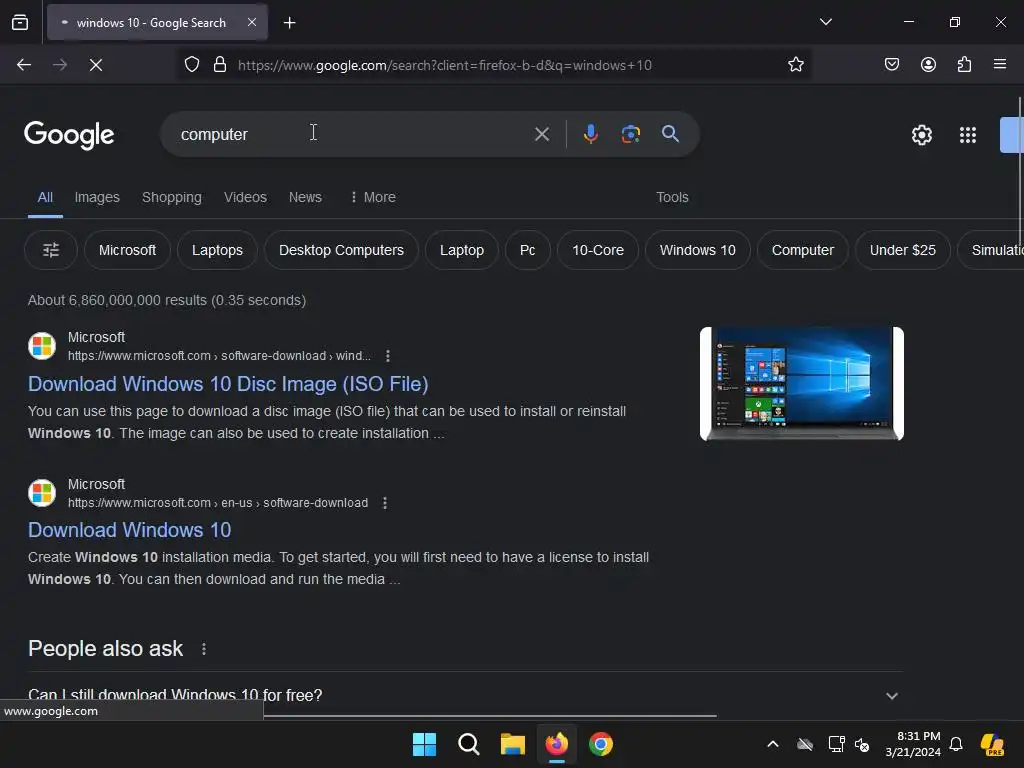Screen dimensions: 1024x768
Task: Close the 'windows 10 - Google Search' tab
Action: tap(252, 22)
